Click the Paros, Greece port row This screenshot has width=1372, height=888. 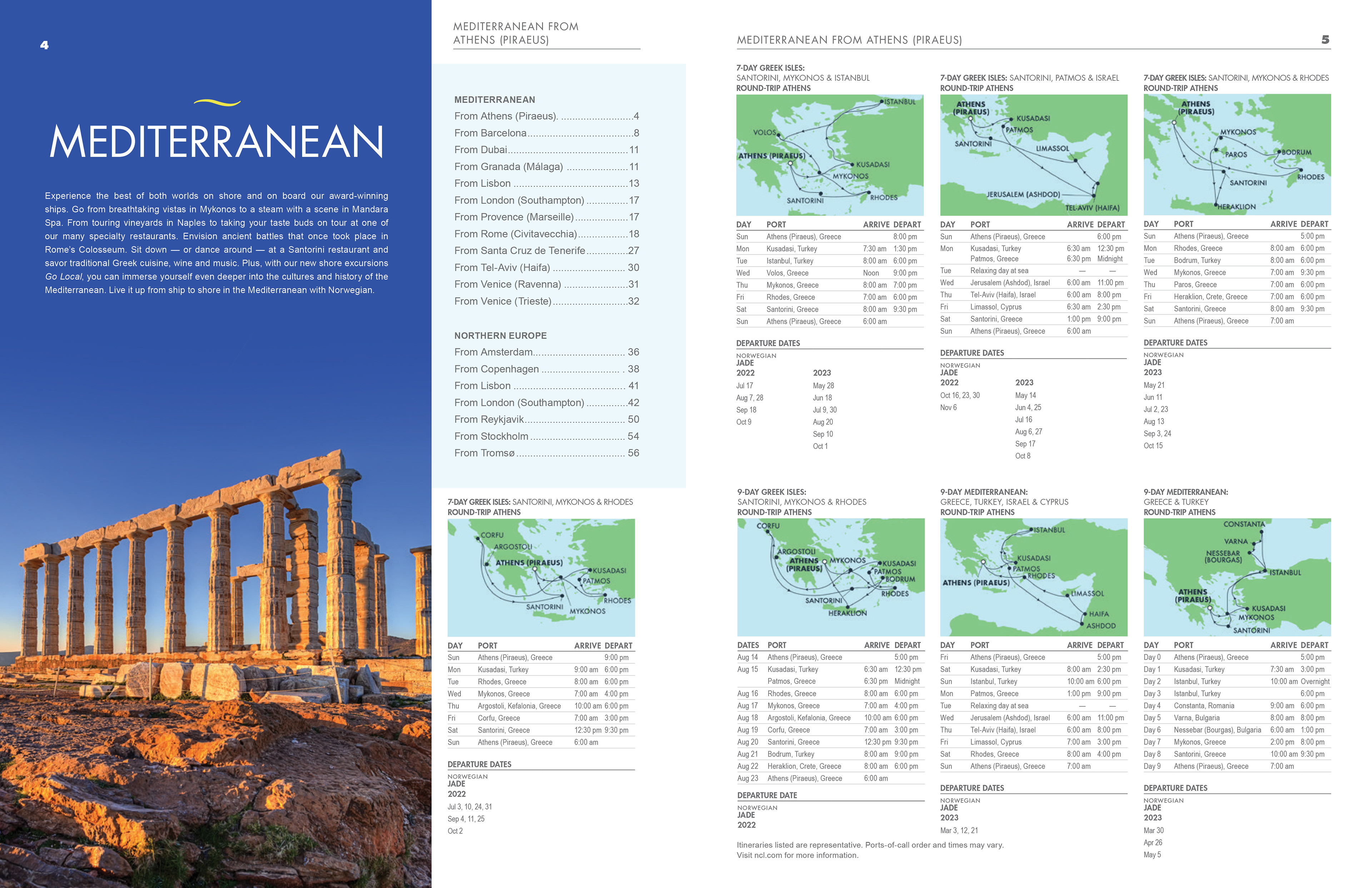click(1237, 285)
